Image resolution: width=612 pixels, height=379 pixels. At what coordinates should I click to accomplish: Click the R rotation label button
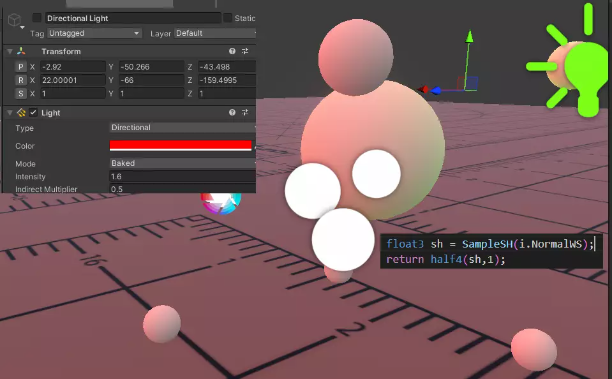pyautogui.click(x=21, y=80)
